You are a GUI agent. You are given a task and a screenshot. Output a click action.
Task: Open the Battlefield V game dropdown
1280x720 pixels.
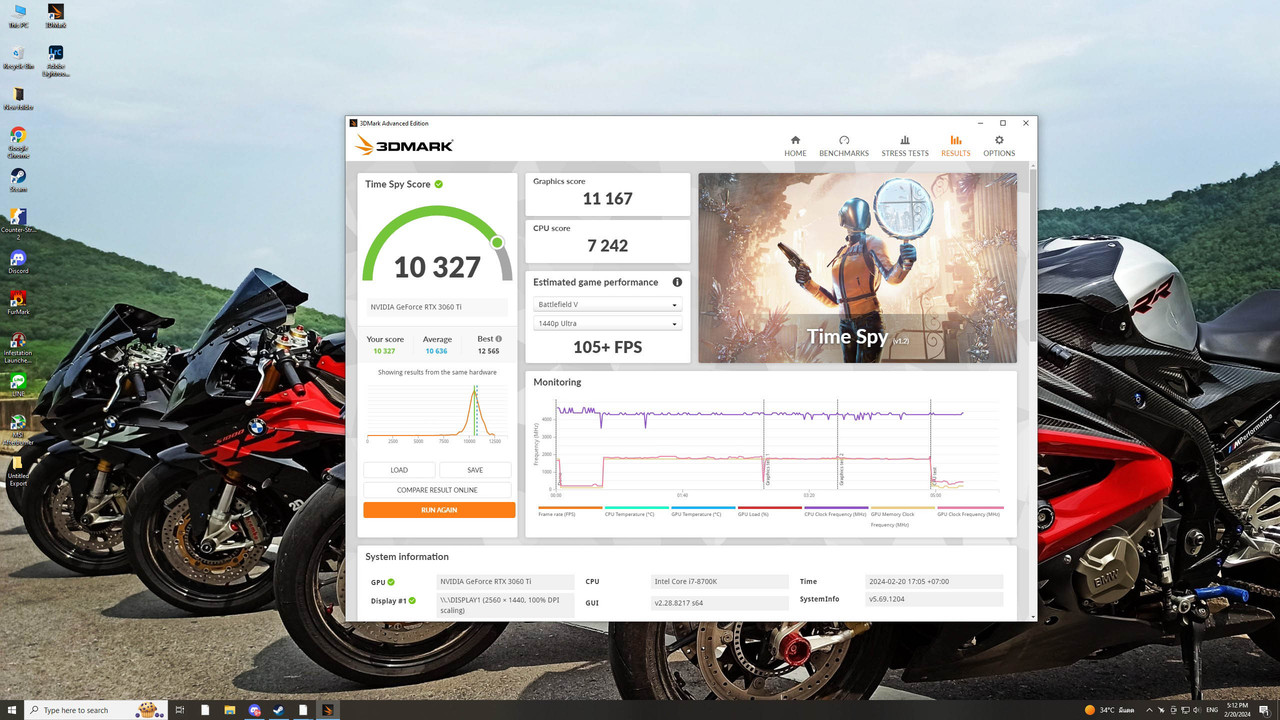click(607, 304)
